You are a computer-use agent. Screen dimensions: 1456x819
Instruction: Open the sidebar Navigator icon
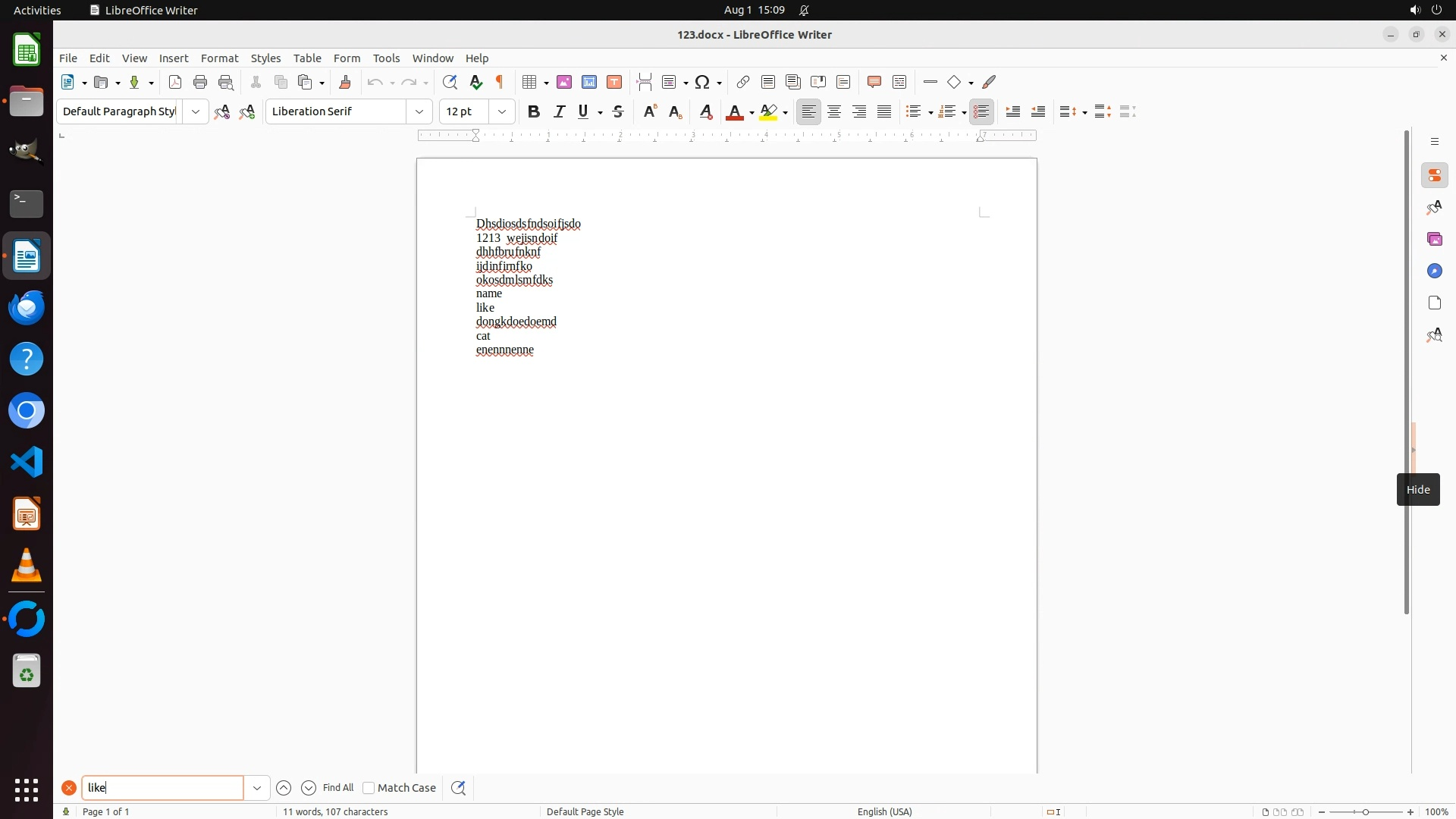coord(1434,271)
